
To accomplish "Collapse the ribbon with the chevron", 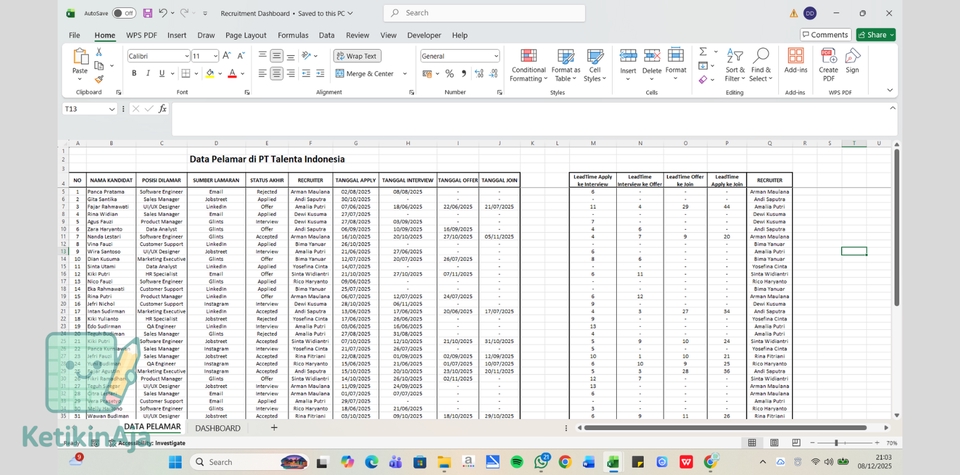I will click(890, 91).
